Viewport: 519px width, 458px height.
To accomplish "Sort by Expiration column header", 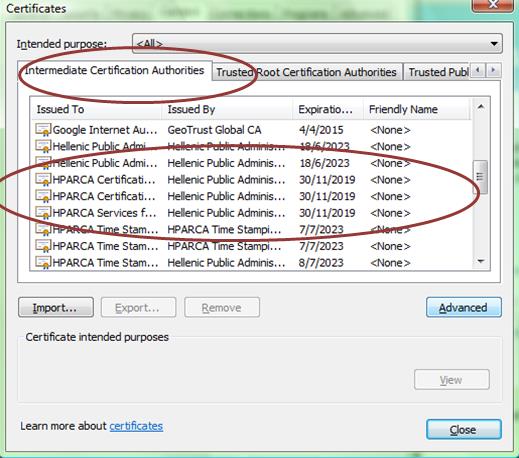I will [328, 109].
